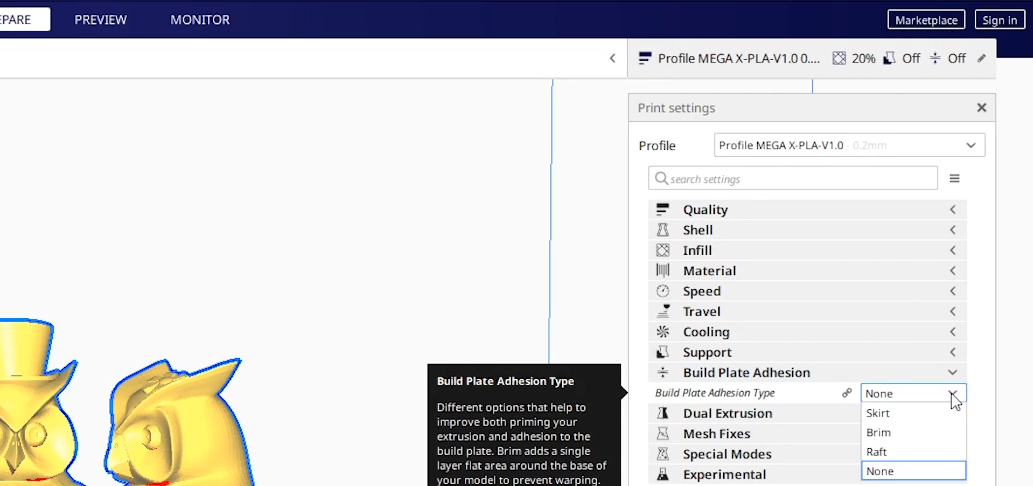Click the infill 20% icon in summary bar
Image resolution: width=1033 pixels, height=486 pixels.
tap(839, 59)
